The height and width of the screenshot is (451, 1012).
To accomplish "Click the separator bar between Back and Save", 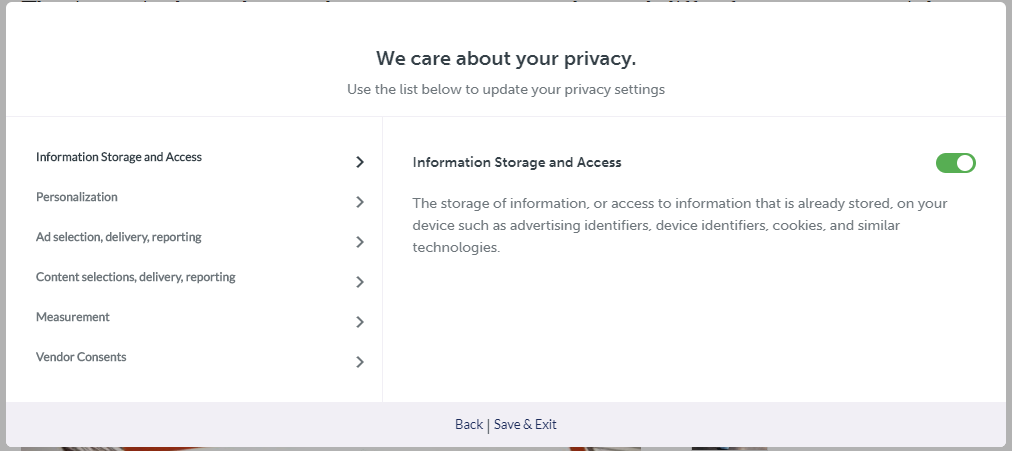I will click(x=489, y=424).
